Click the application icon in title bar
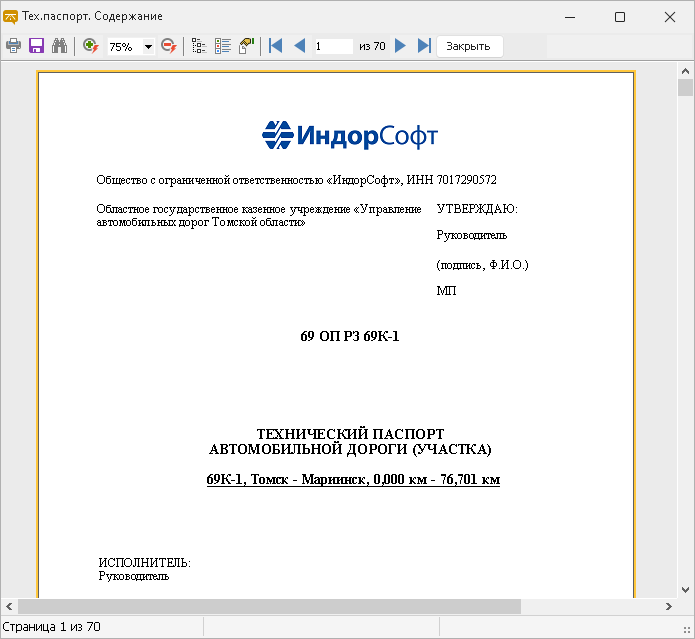 pyautogui.click(x=10, y=17)
